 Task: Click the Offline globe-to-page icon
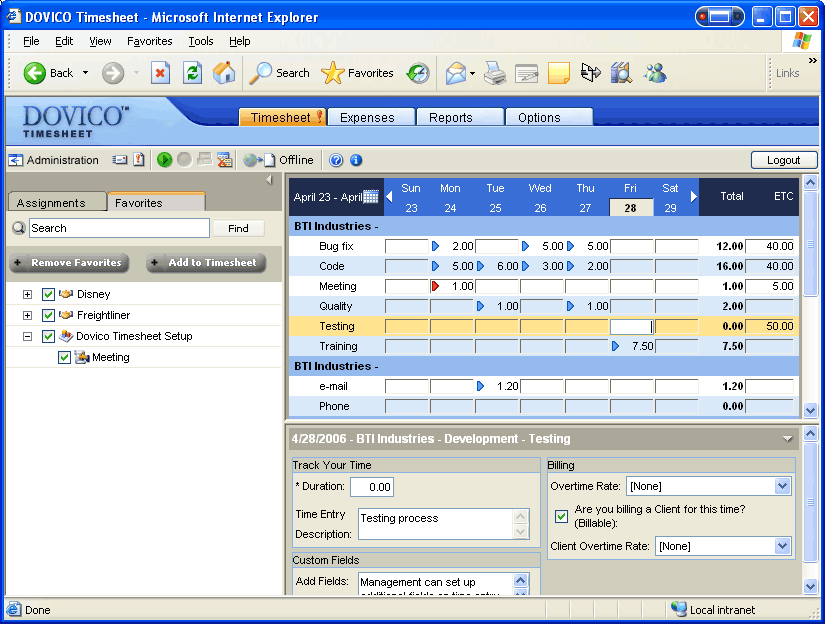coord(259,160)
